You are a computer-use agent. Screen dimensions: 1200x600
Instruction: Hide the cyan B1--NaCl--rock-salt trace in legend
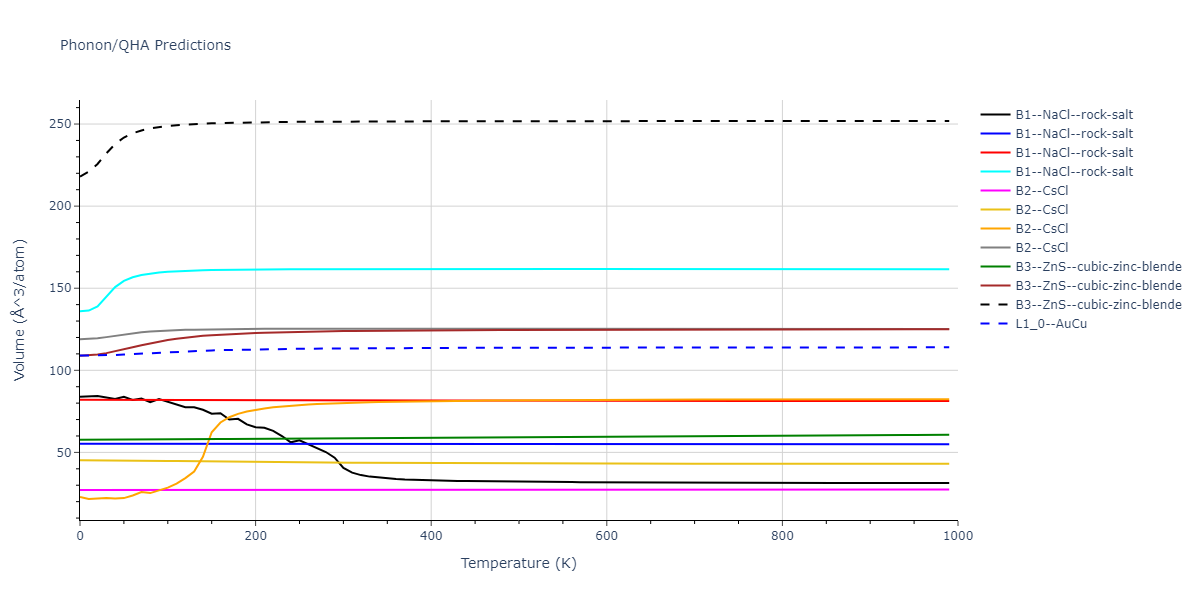coord(1073,172)
